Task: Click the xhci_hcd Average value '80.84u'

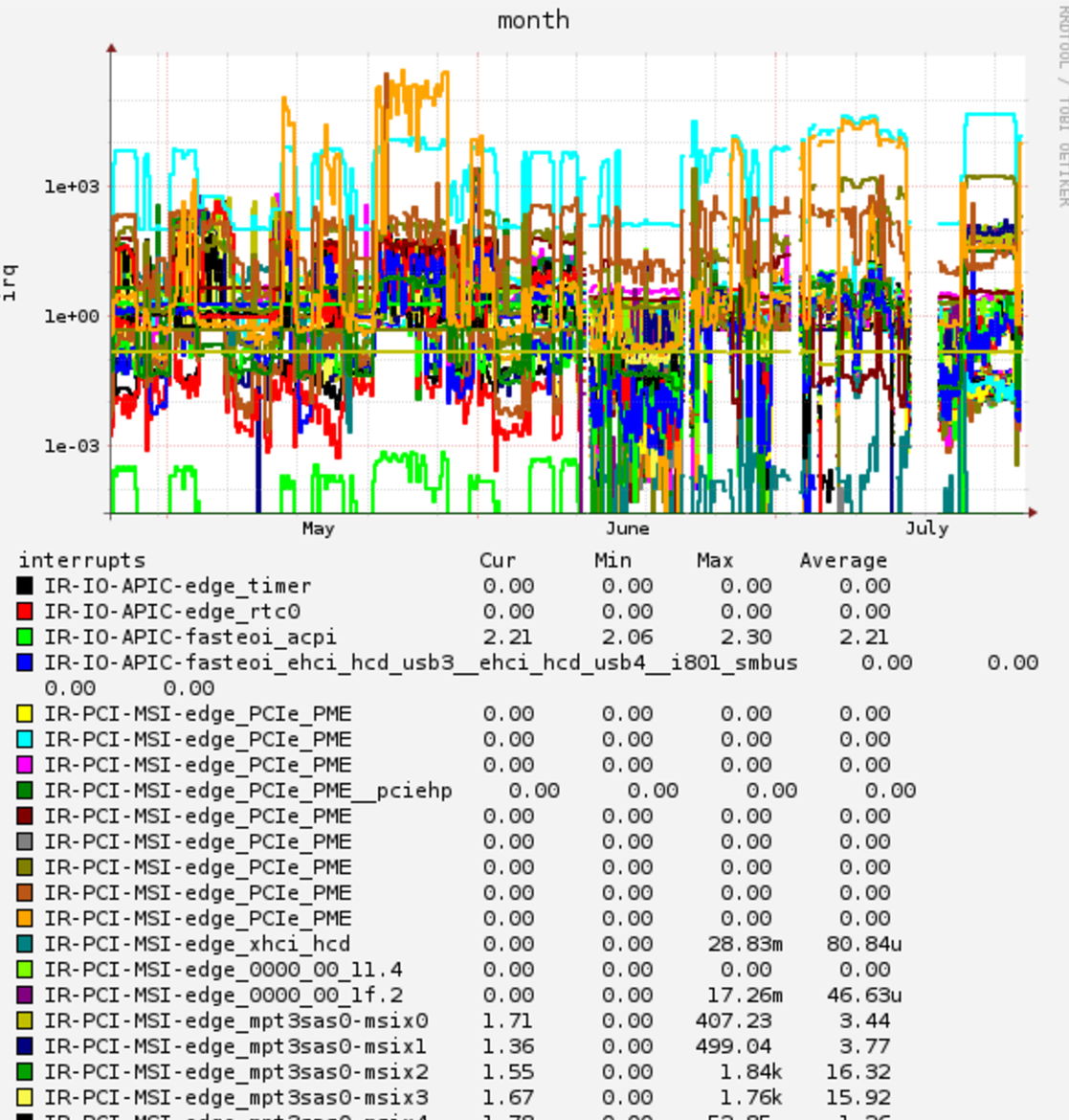Action: (864, 944)
